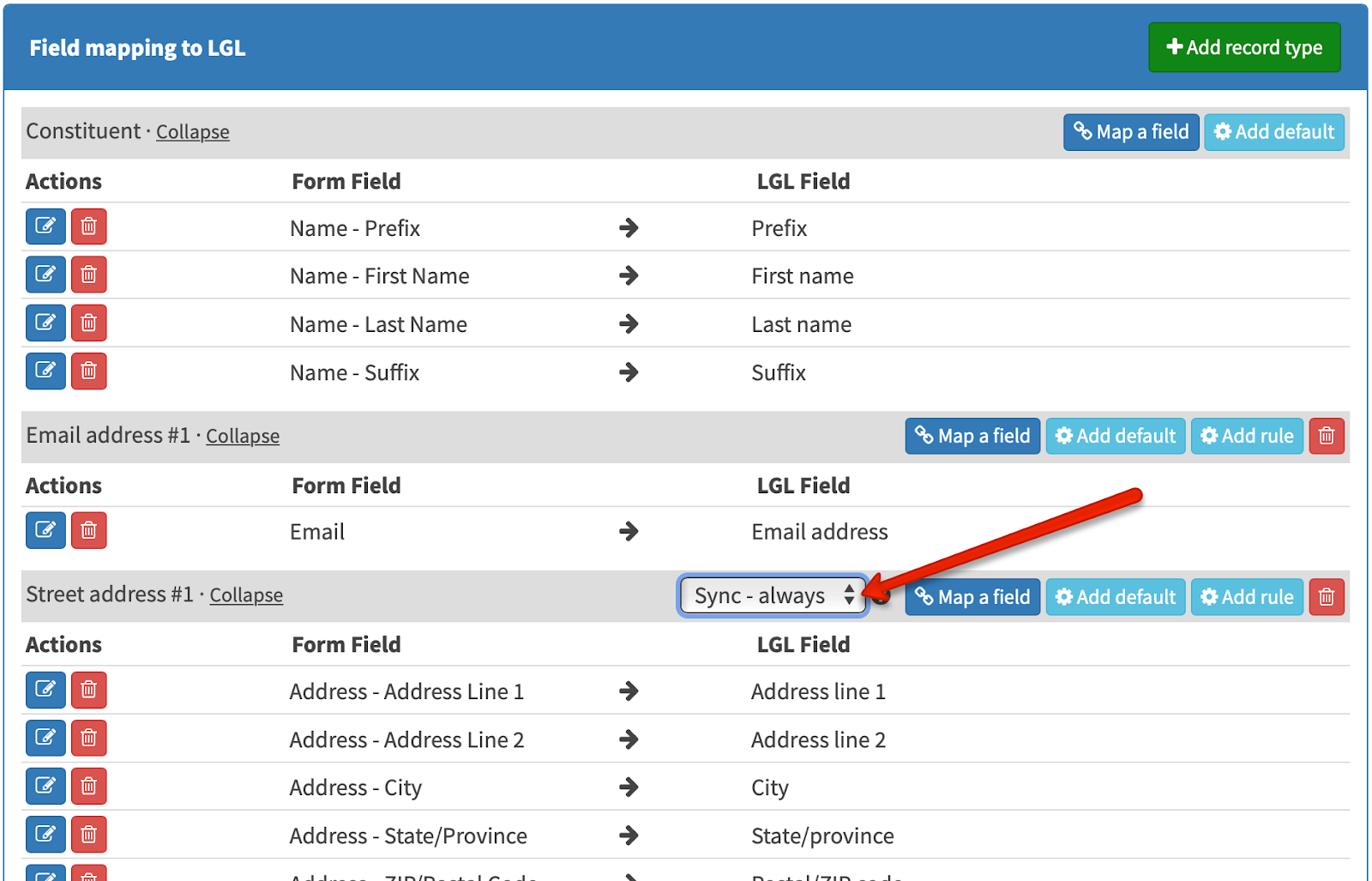Delete the Address - City mapping

pos(88,786)
